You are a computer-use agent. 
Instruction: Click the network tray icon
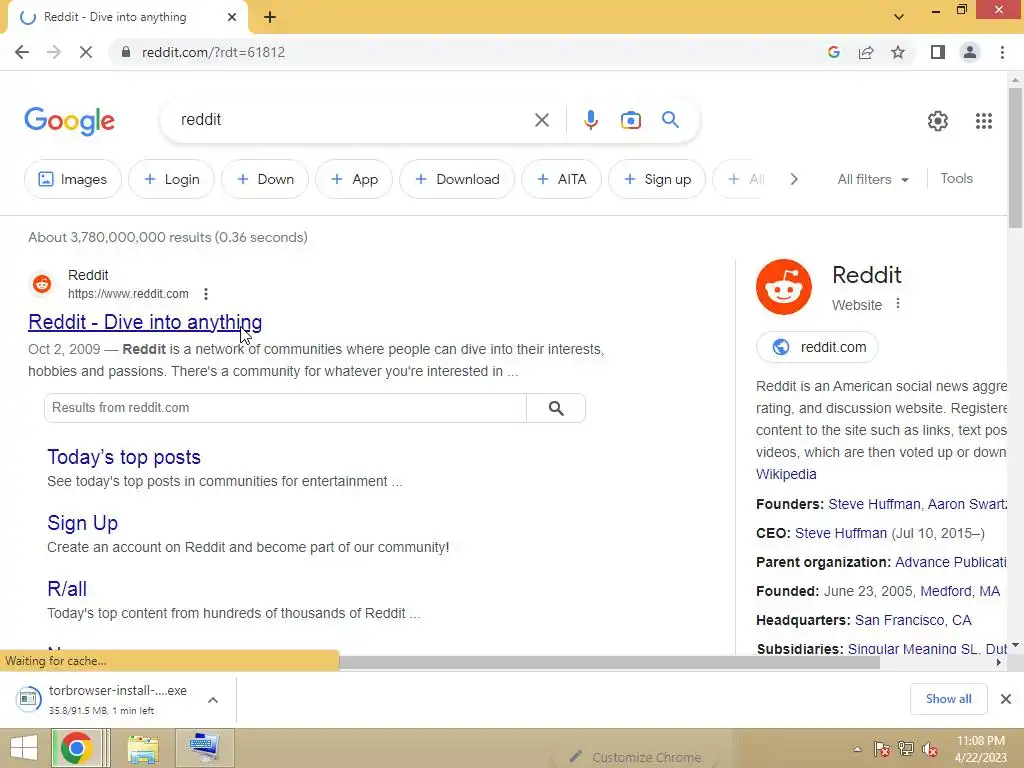pos(906,749)
